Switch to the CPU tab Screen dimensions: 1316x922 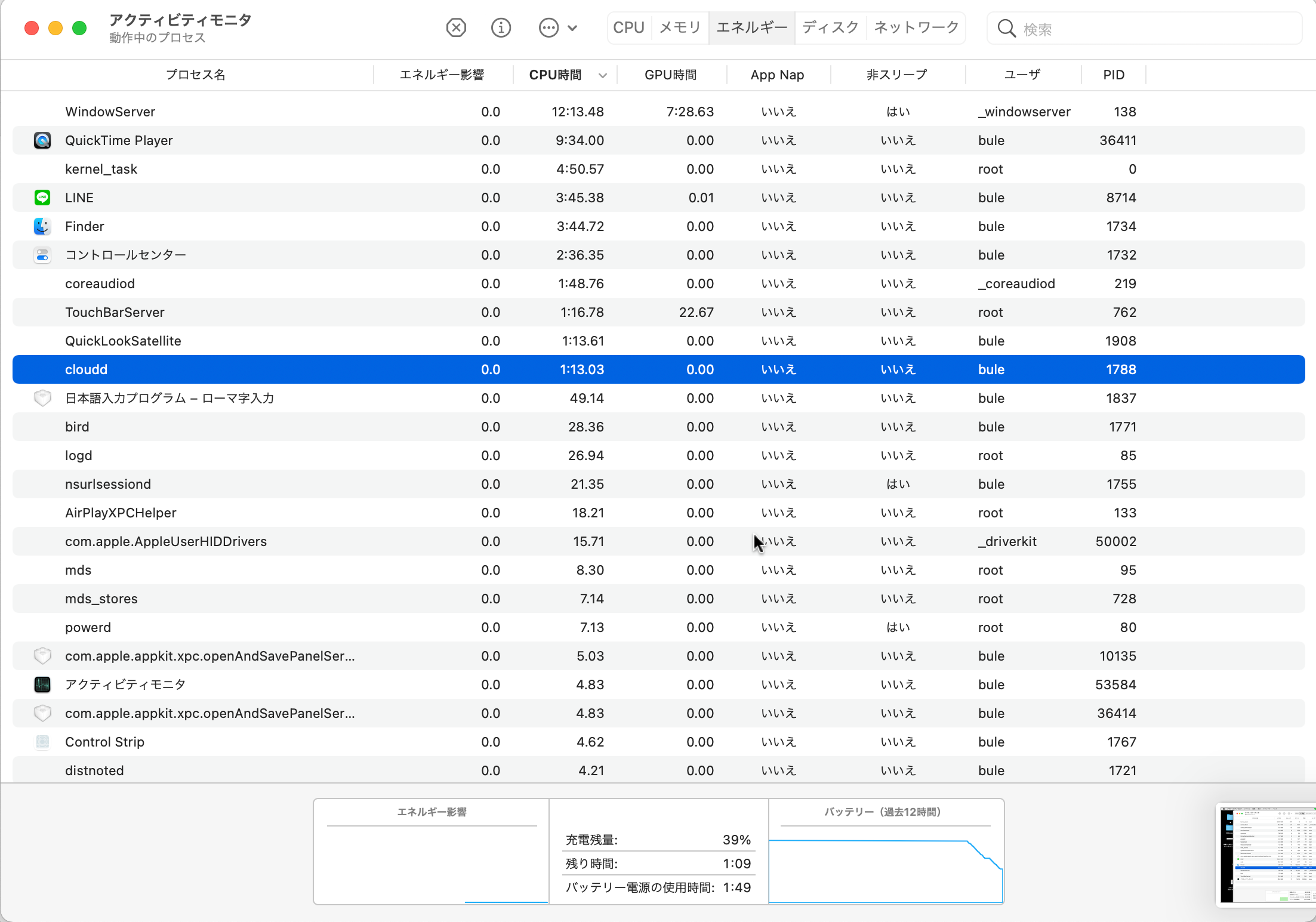coord(628,27)
